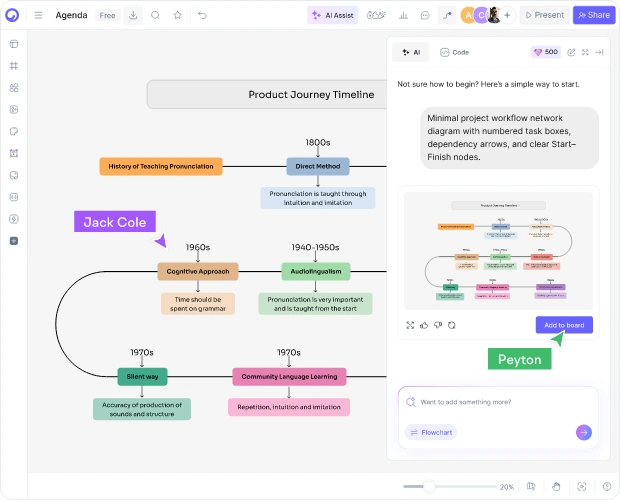Click the 500 credits badge
This screenshot has height=500, width=620.
pos(546,52)
